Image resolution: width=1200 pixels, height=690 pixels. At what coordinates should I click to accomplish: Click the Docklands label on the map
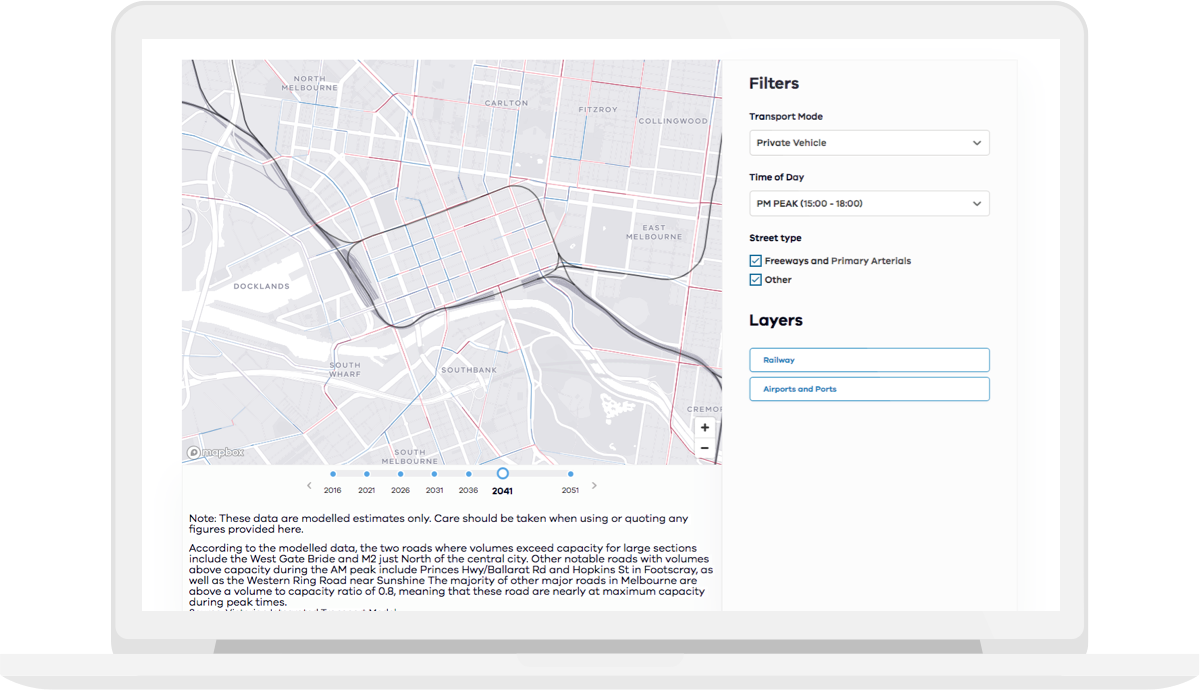261,286
